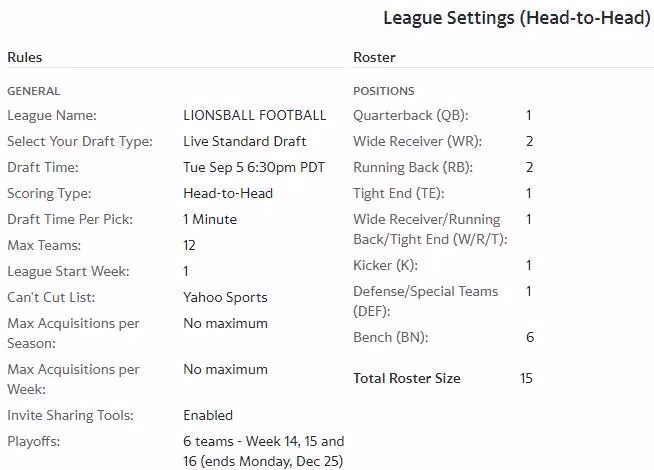Click the Defense/Special Teams label
The height and width of the screenshot is (470, 654).
[425, 301]
